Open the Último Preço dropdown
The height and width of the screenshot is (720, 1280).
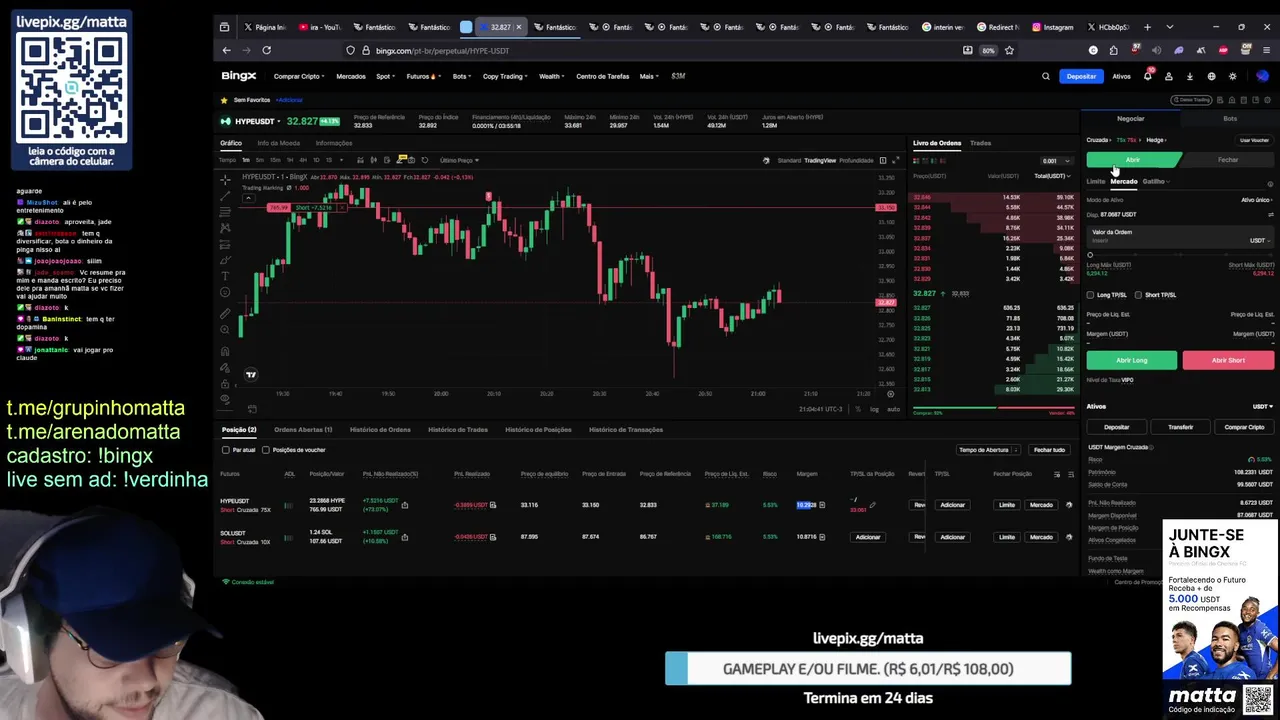pyautogui.click(x=459, y=160)
